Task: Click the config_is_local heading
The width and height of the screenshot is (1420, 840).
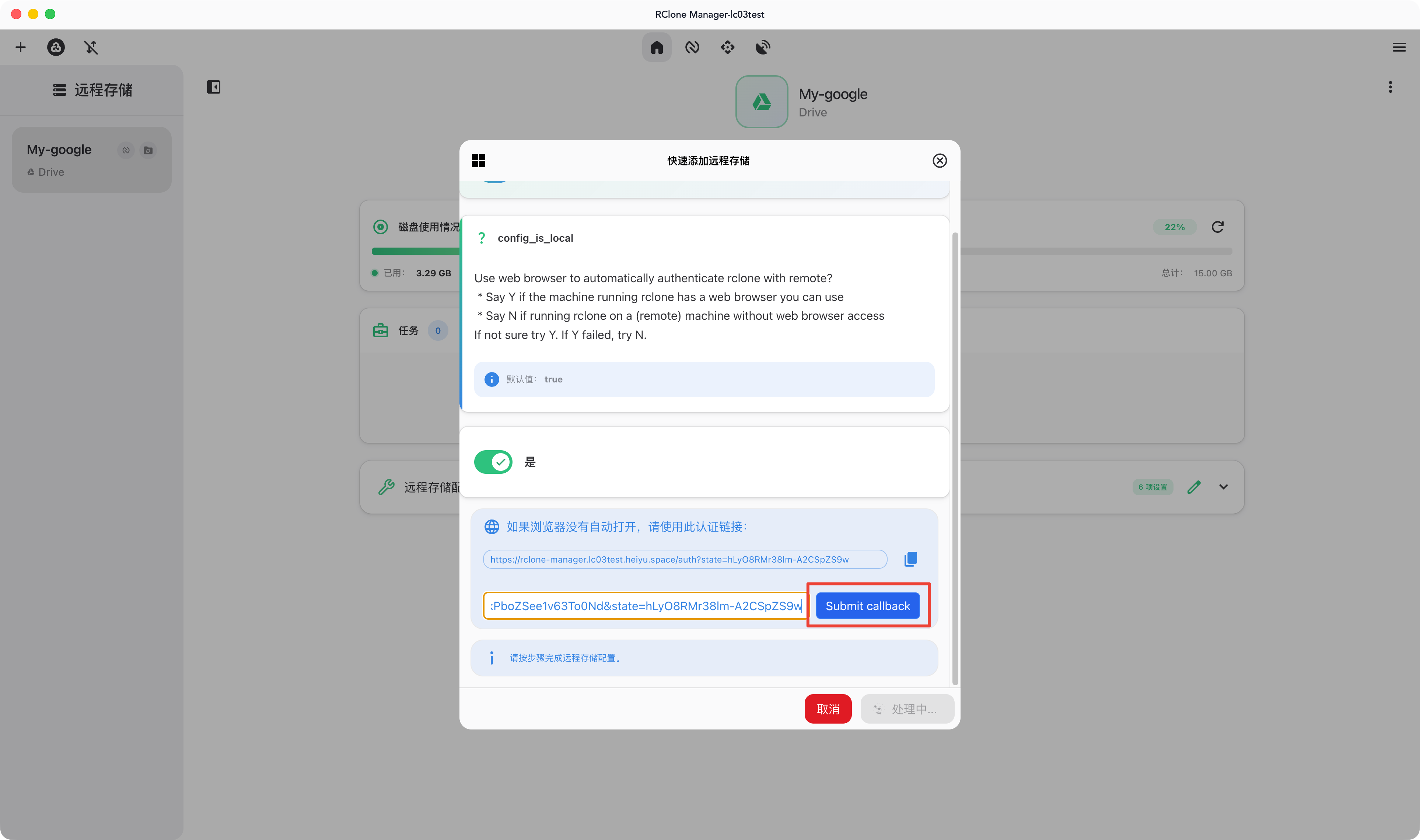Action: click(535, 238)
